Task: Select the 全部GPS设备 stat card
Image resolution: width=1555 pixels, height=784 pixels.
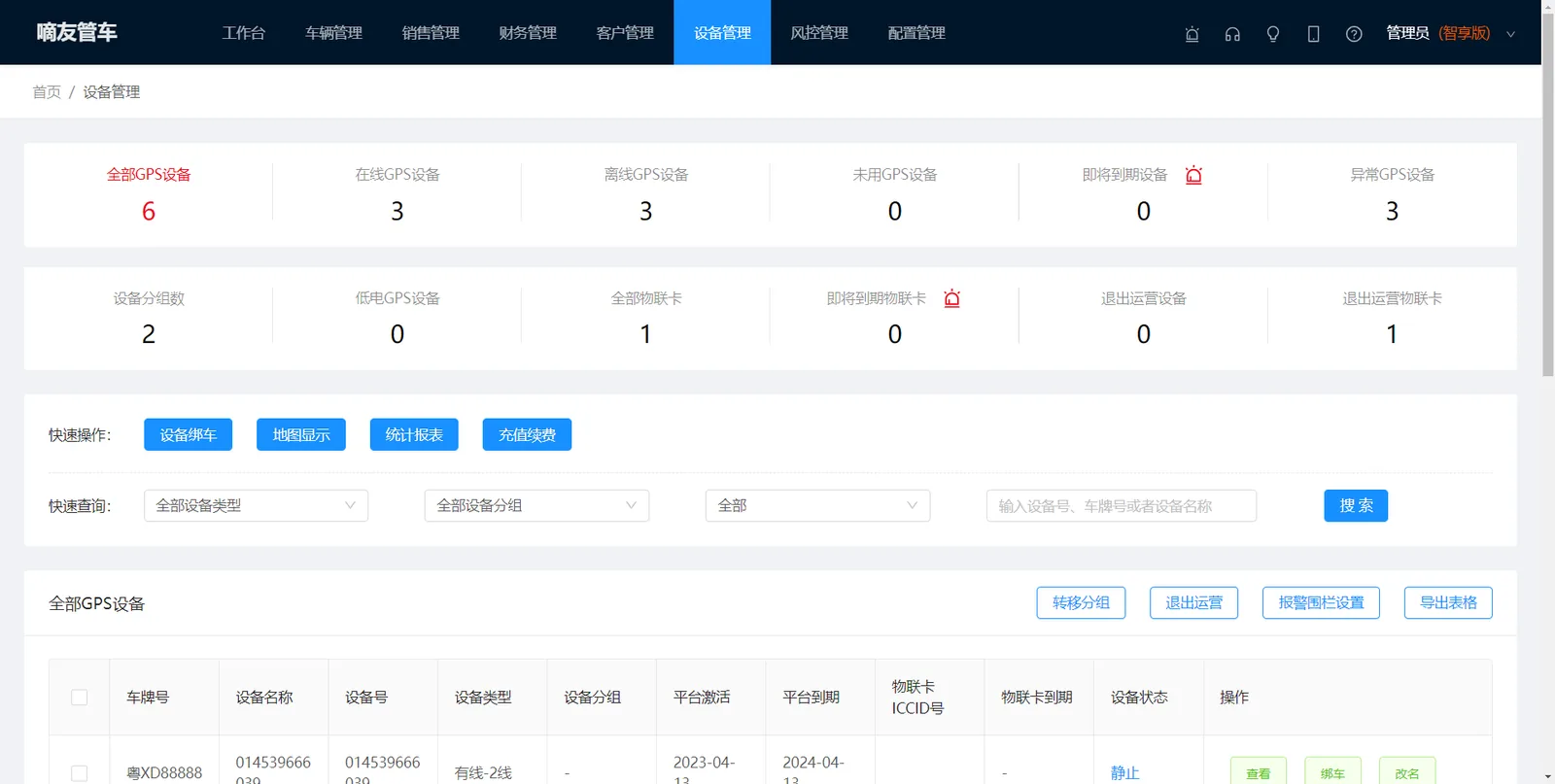Action: click(x=149, y=194)
